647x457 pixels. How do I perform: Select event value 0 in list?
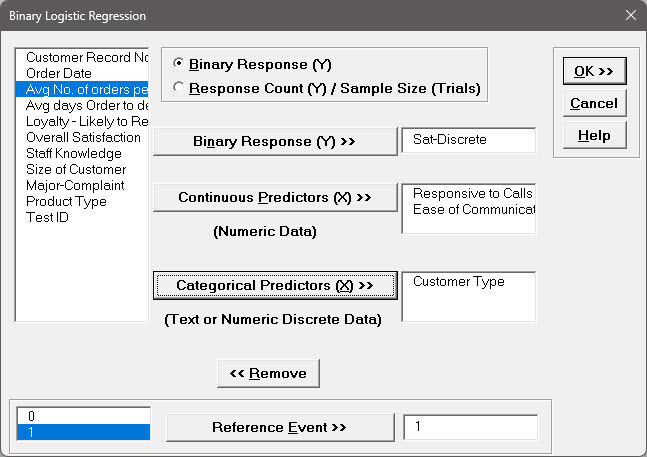click(83, 415)
